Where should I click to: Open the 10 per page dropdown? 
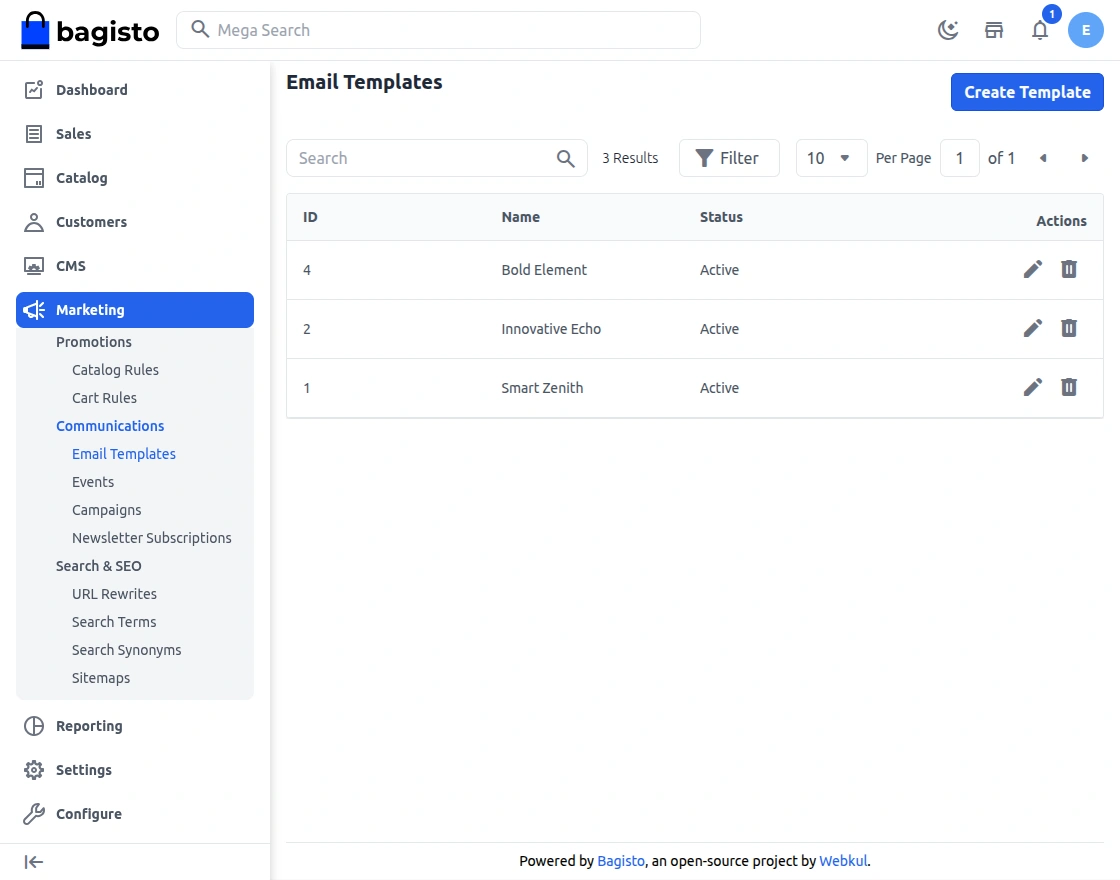coord(831,158)
